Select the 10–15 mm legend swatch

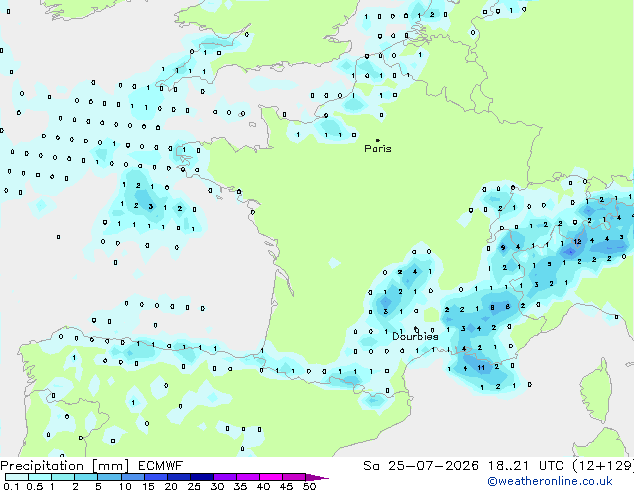pyautogui.click(x=133, y=477)
